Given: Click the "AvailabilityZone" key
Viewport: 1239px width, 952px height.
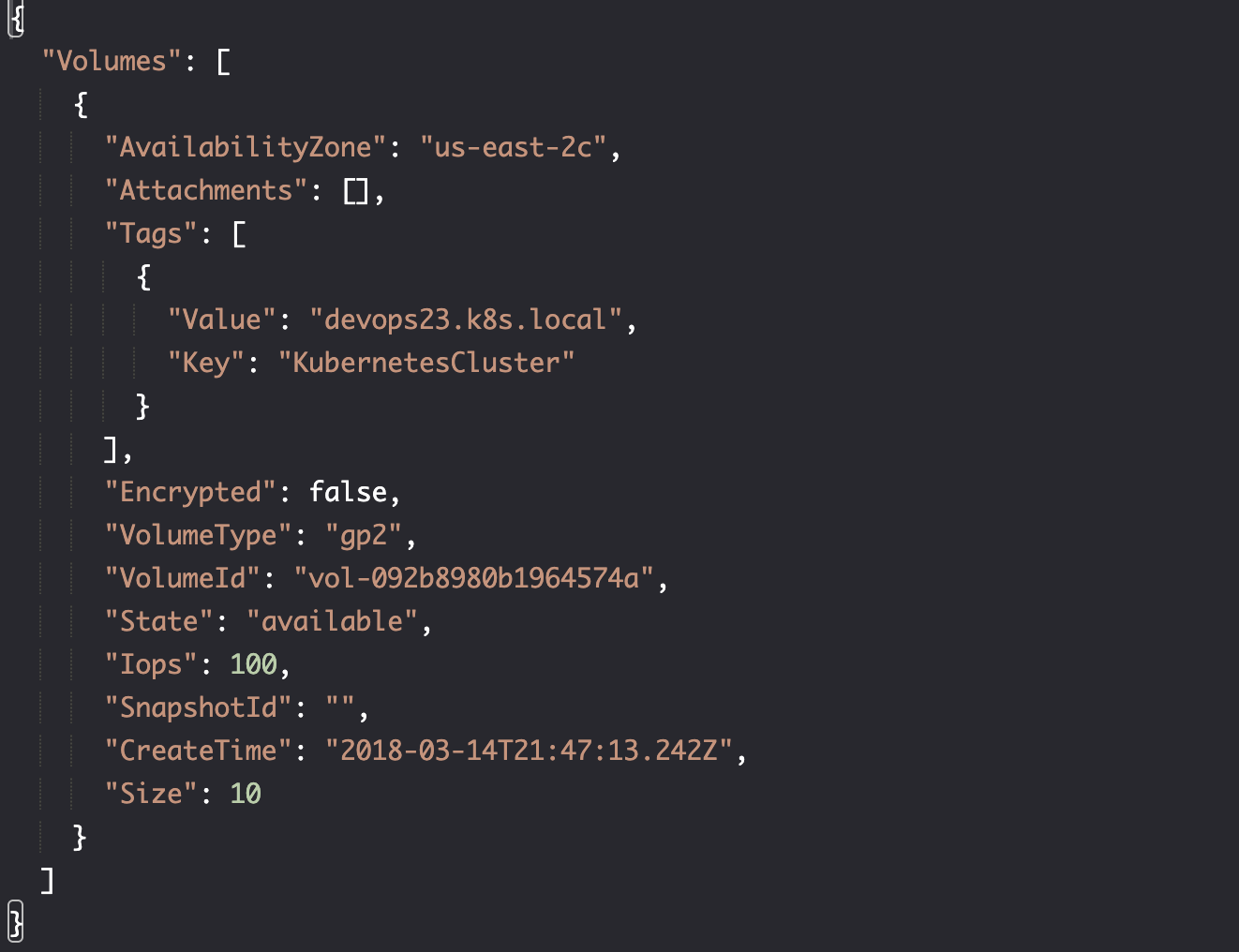Looking at the screenshot, I should click(x=246, y=148).
